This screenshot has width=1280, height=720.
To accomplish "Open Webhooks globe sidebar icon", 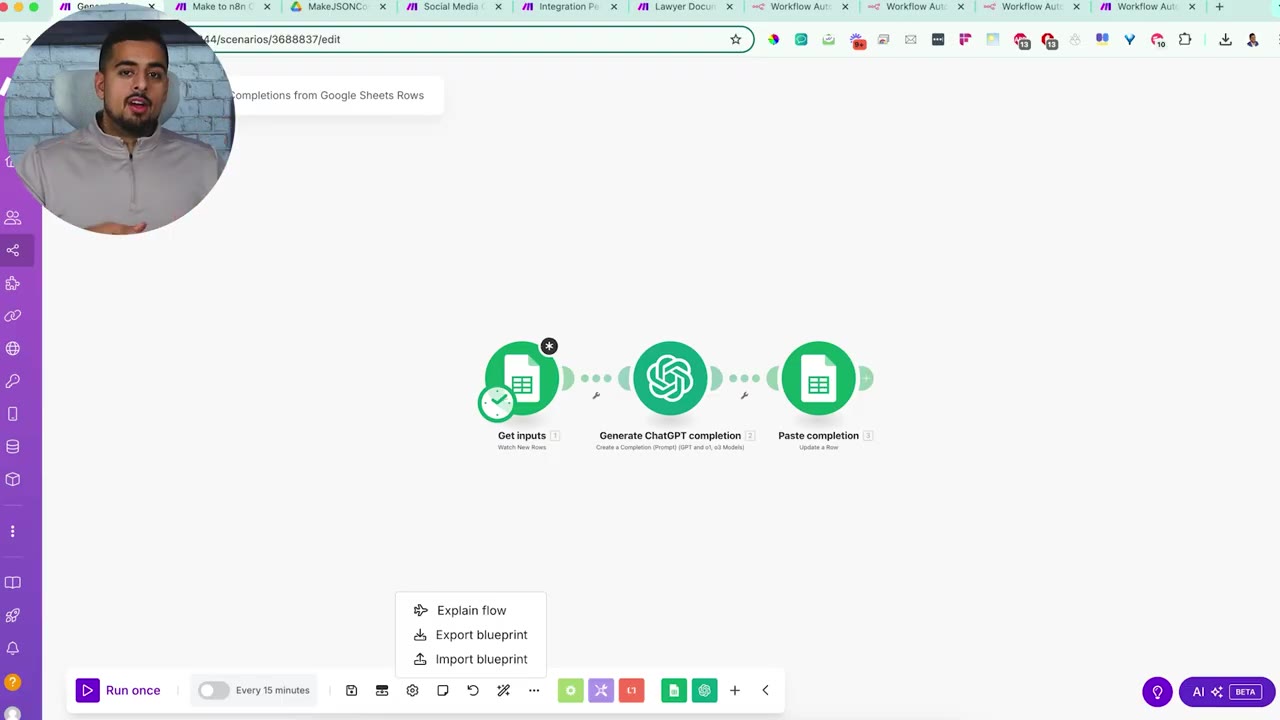I will (13, 349).
